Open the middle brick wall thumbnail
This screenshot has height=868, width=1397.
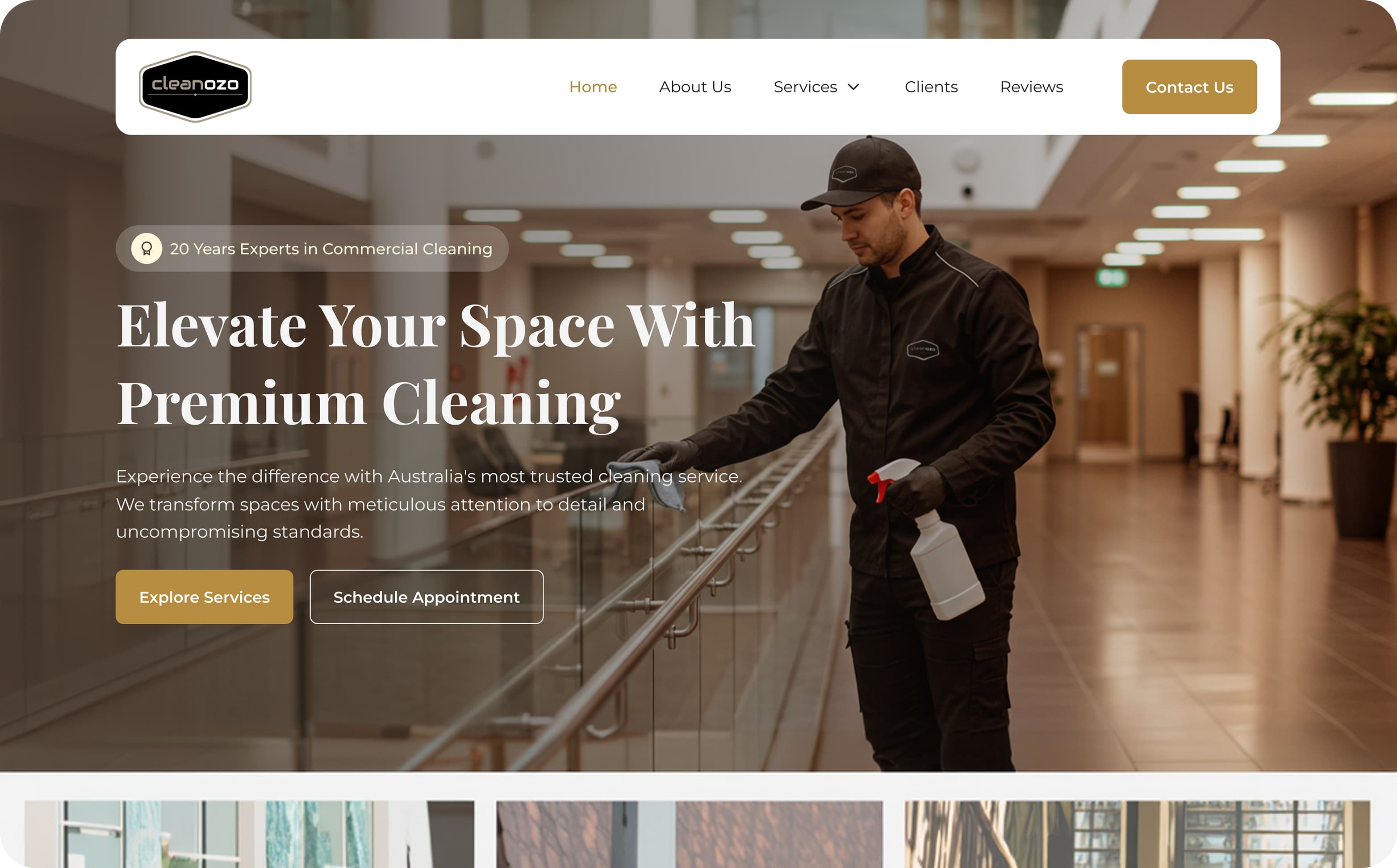click(x=689, y=834)
